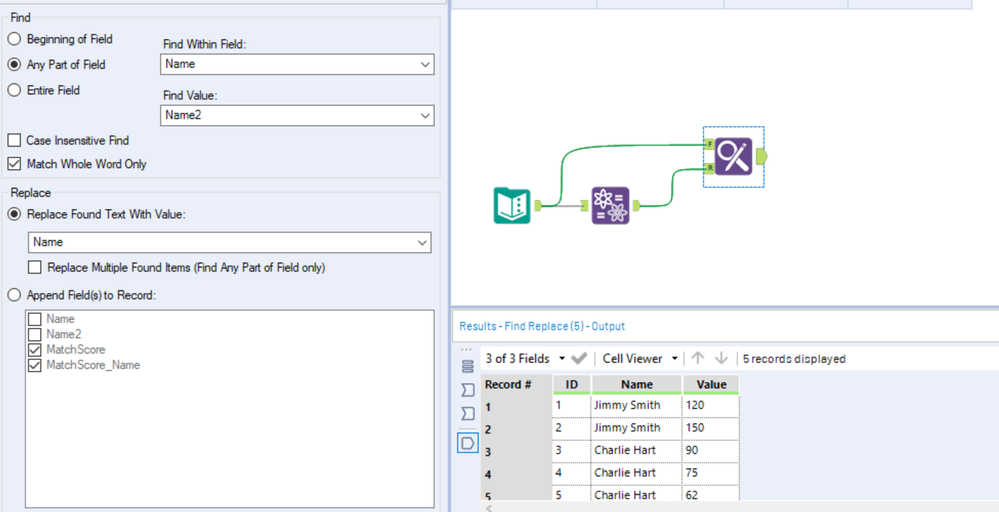Select Jimmy Smith cell in record 1
The width and height of the screenshot is (999, 512).
tap(637, 405)
